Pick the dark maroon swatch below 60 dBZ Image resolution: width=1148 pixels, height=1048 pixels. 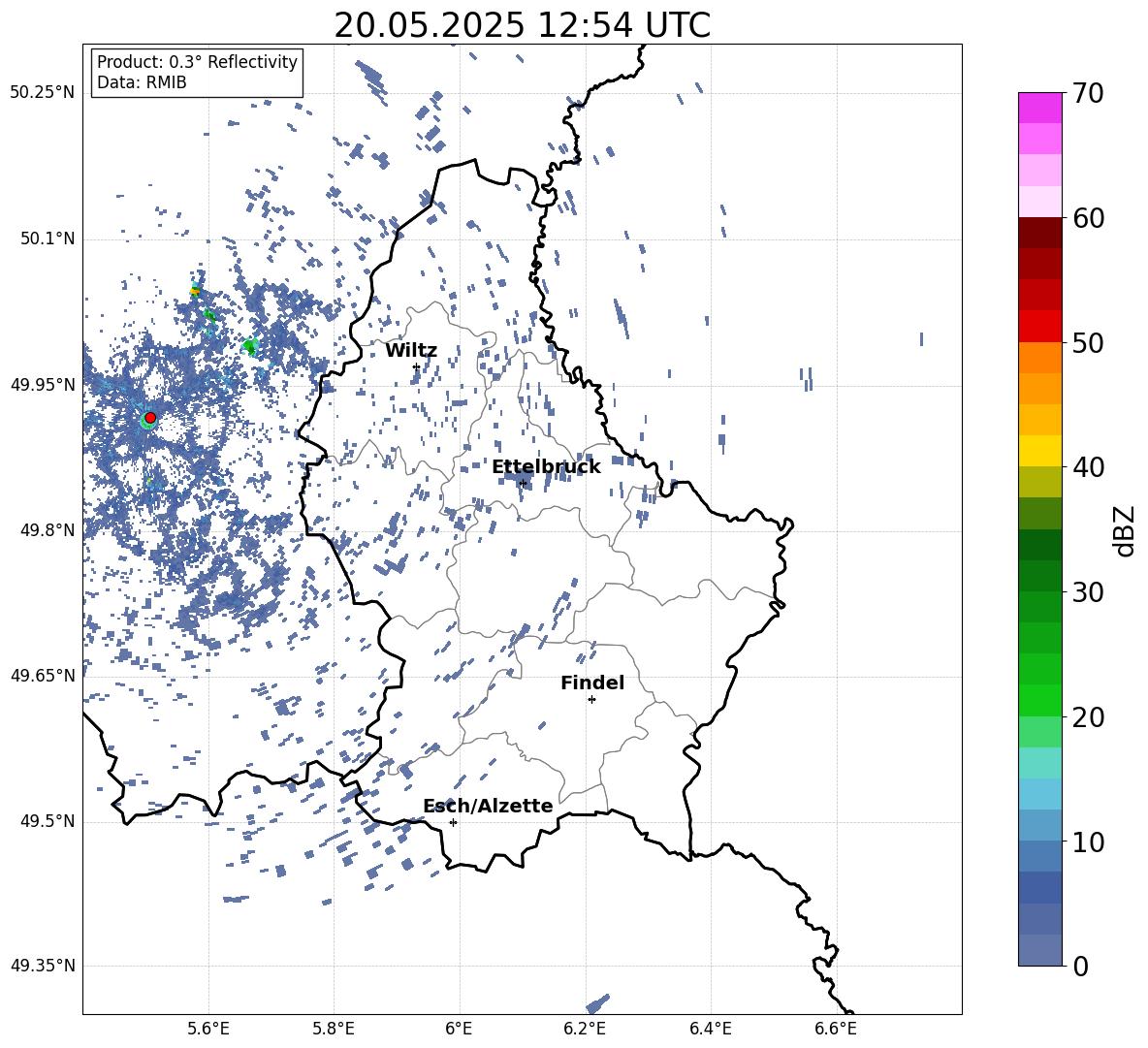1040,233
